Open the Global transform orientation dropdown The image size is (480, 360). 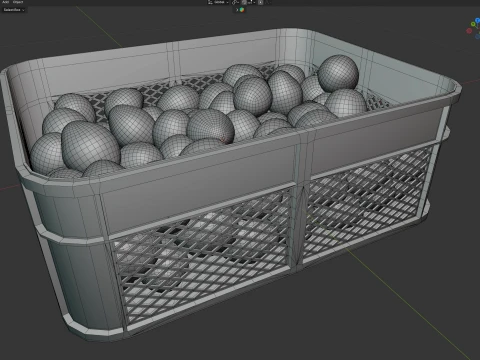coord(218,2)
